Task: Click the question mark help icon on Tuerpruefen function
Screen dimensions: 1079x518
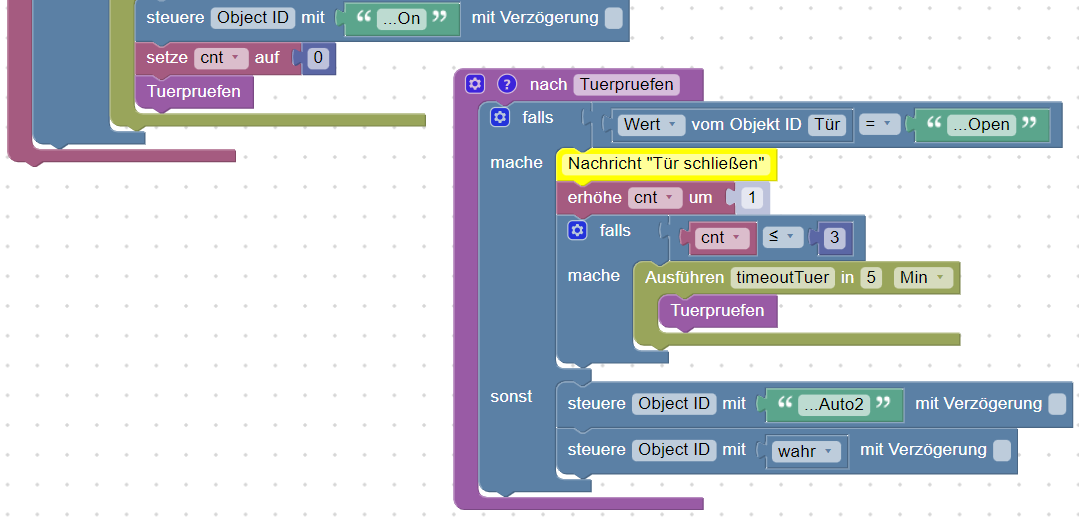Action: point(506,85)
